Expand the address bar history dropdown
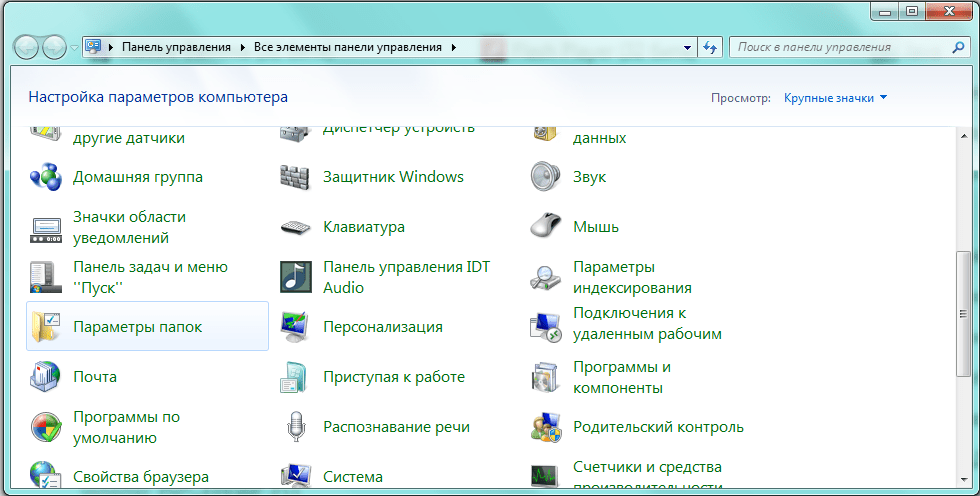Image resolution: width=980 pixels, height=496 pixels. tap(687, 47)
